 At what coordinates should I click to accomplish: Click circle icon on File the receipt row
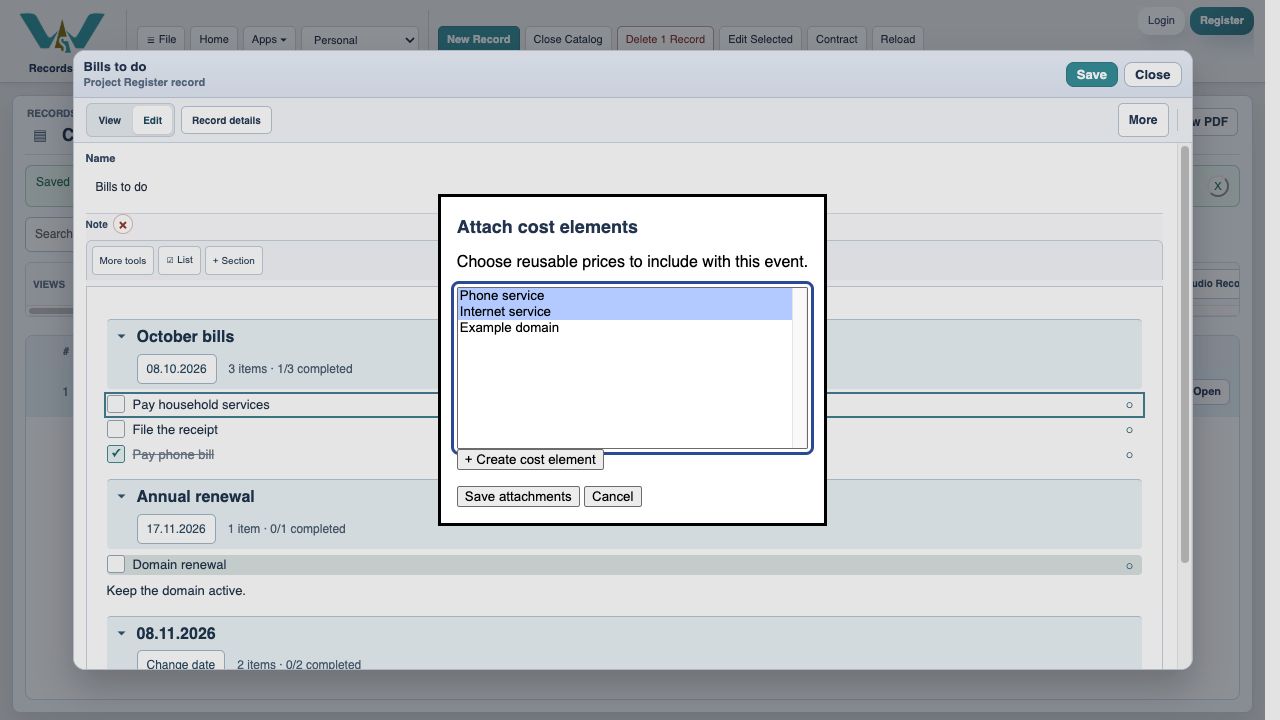point(1129,430)
